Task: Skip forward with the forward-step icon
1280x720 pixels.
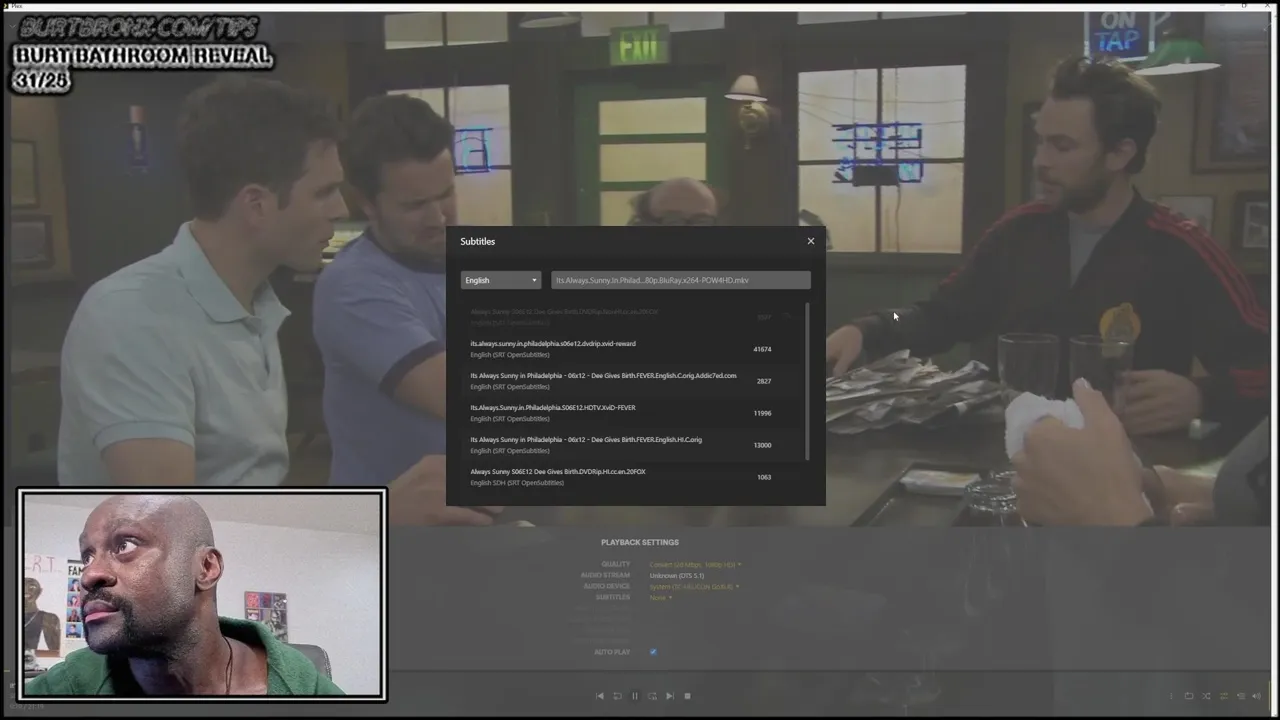Action: click(652, 696)
